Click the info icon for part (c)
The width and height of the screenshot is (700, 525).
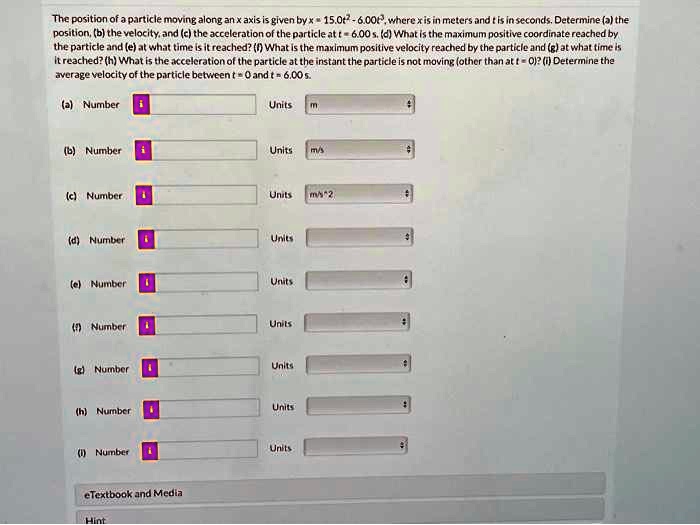[x=144, y=195]
